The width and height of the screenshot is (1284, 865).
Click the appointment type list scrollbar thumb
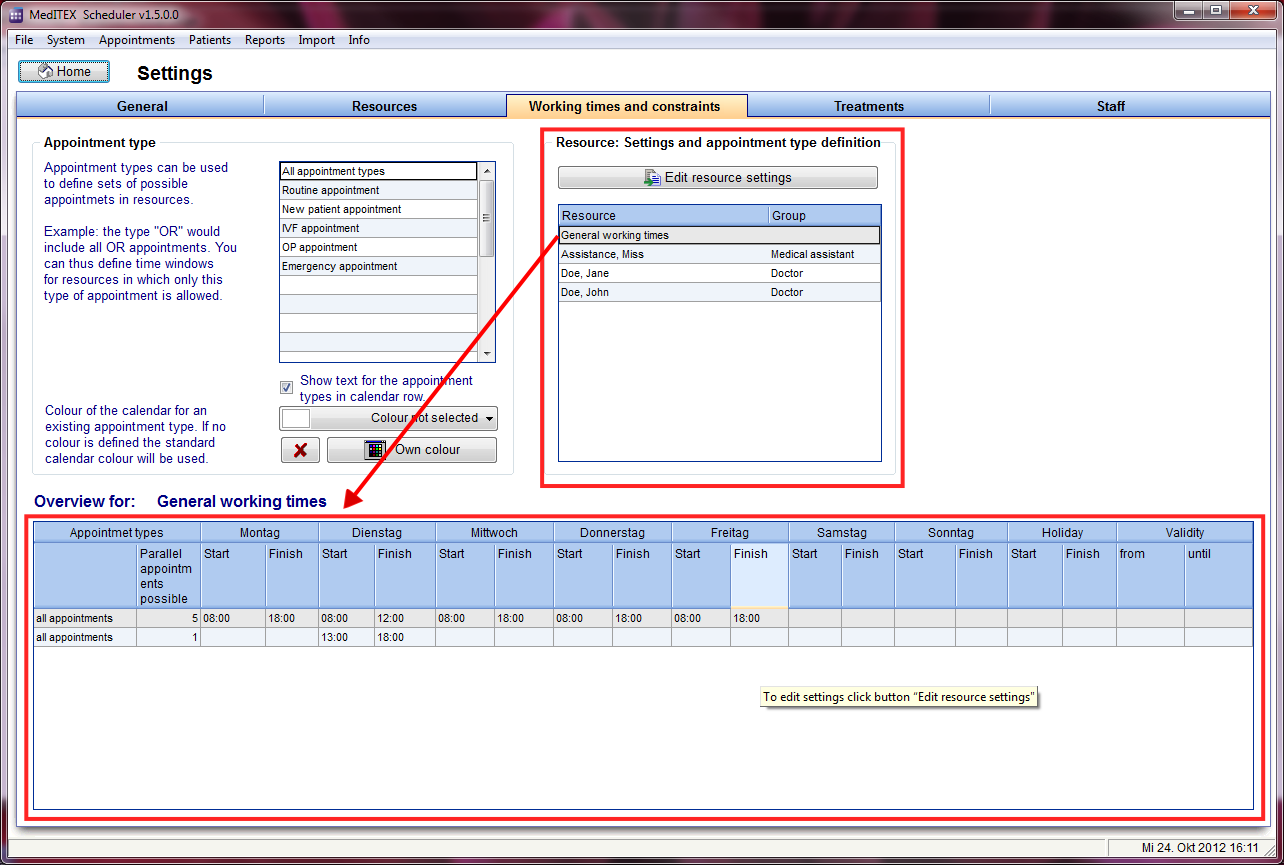point(487,218)
